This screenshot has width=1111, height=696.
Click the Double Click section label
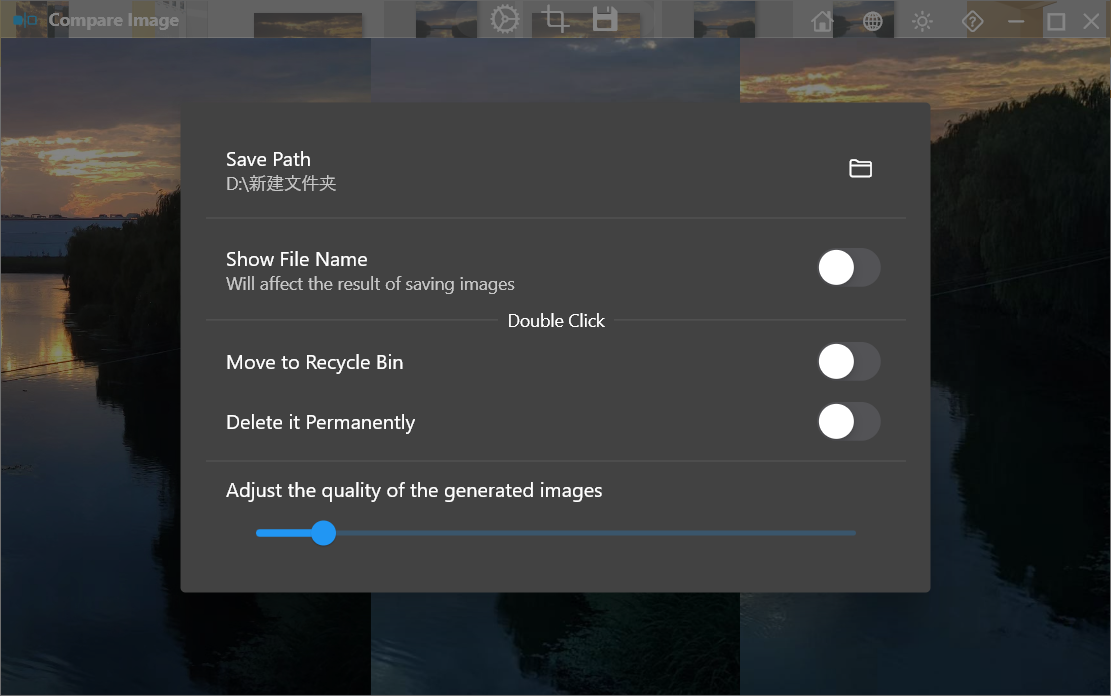click(556, 321)
